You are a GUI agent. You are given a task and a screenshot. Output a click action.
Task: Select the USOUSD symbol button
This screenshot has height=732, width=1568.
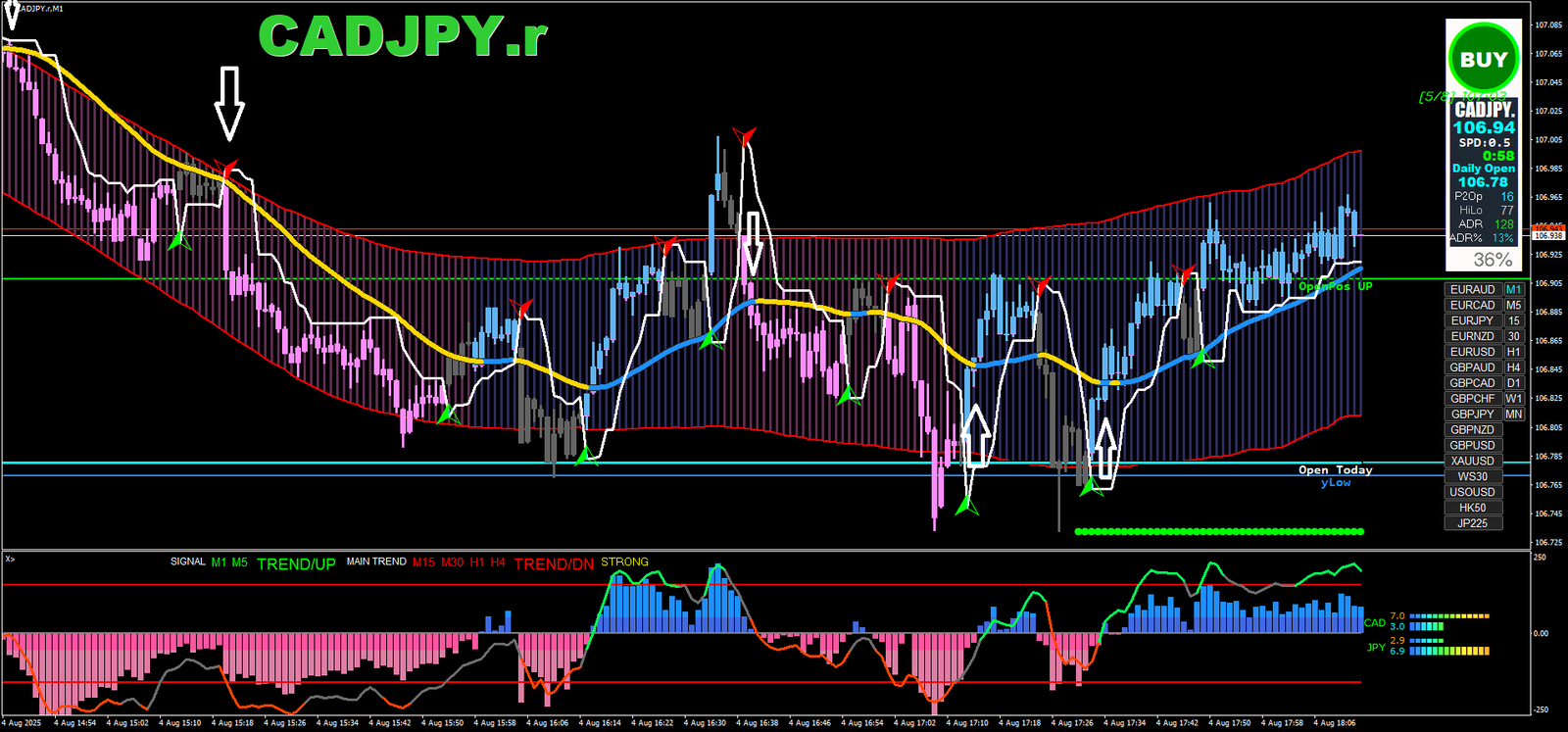pyautogui.click(x=1472, y=492)
